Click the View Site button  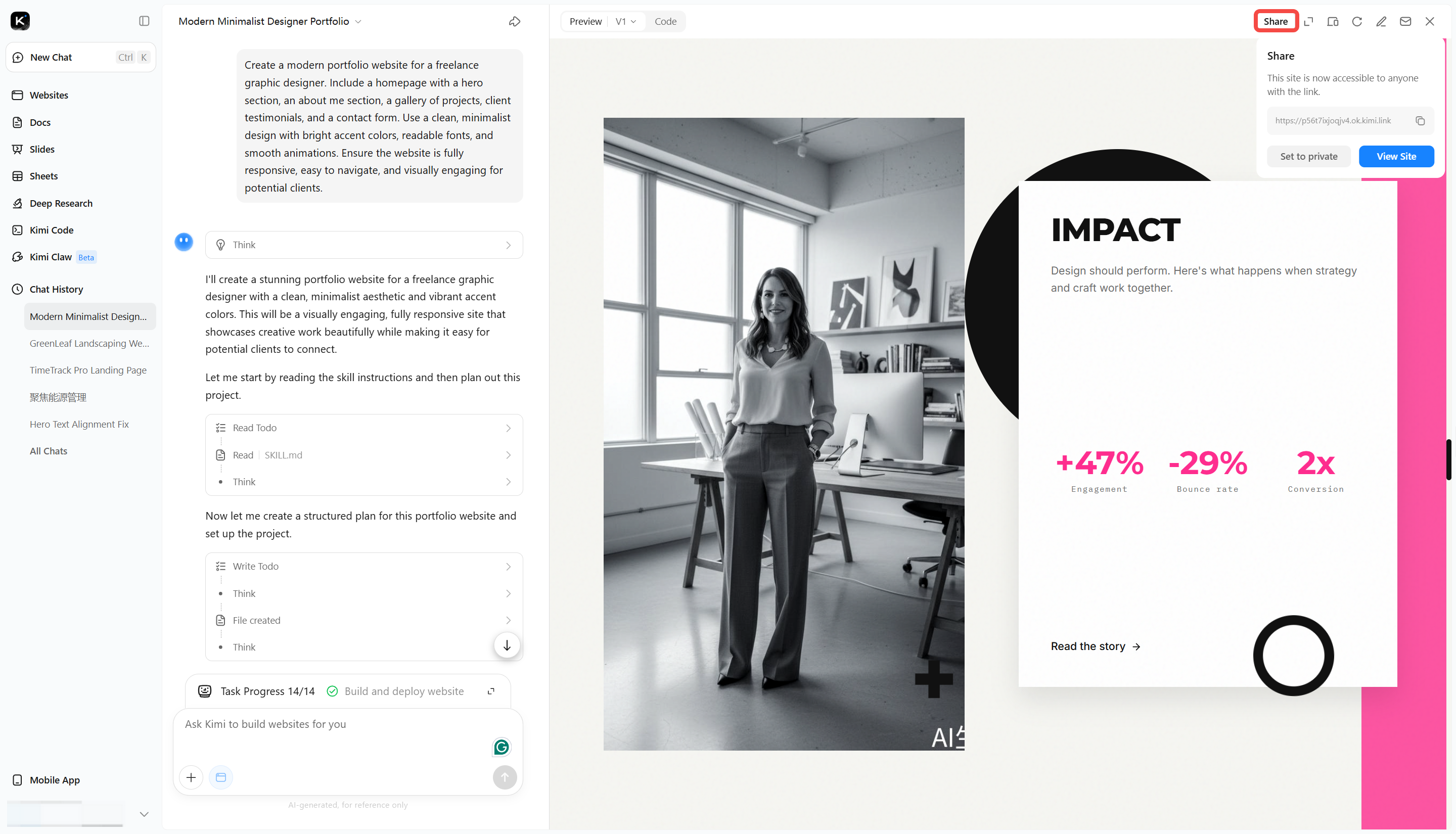click(1396, 156)
